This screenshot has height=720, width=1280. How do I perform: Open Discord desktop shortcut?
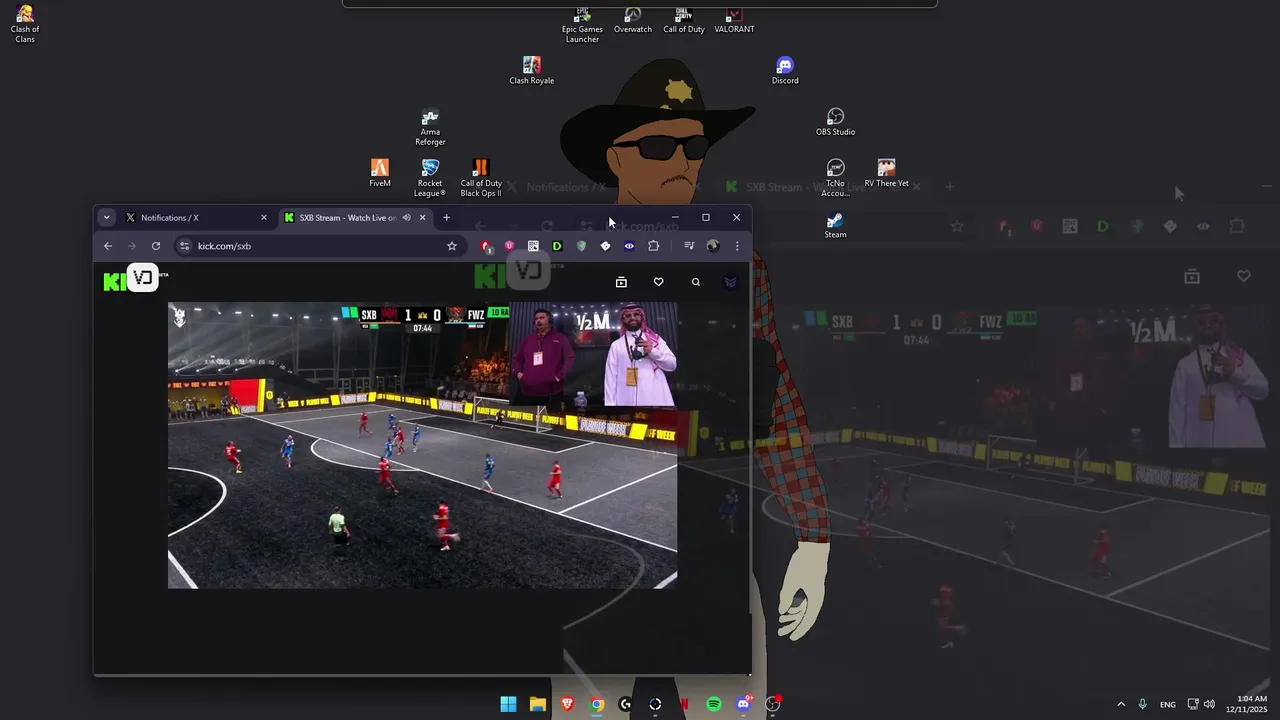click(785, 71)
